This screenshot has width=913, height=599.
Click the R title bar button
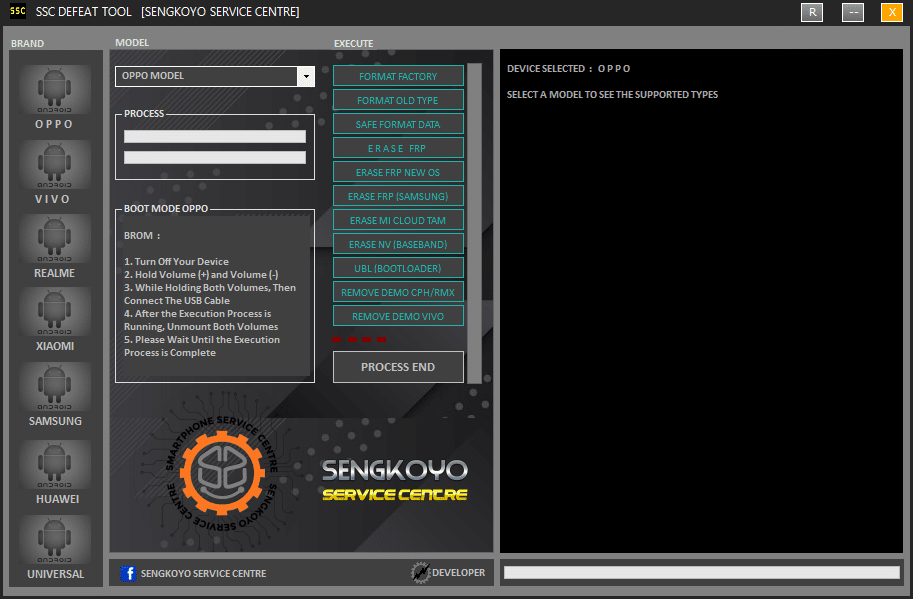(x=811, y=13)
